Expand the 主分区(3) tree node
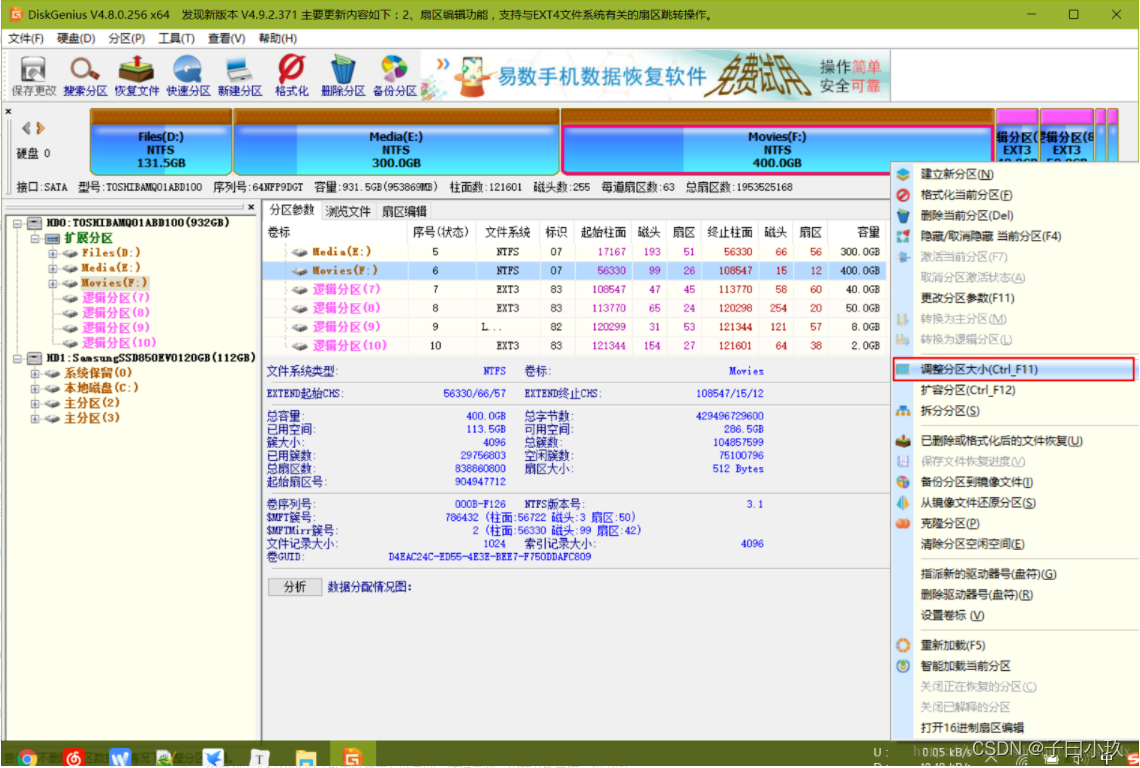1140x768 pixels. tap(34, 418)
